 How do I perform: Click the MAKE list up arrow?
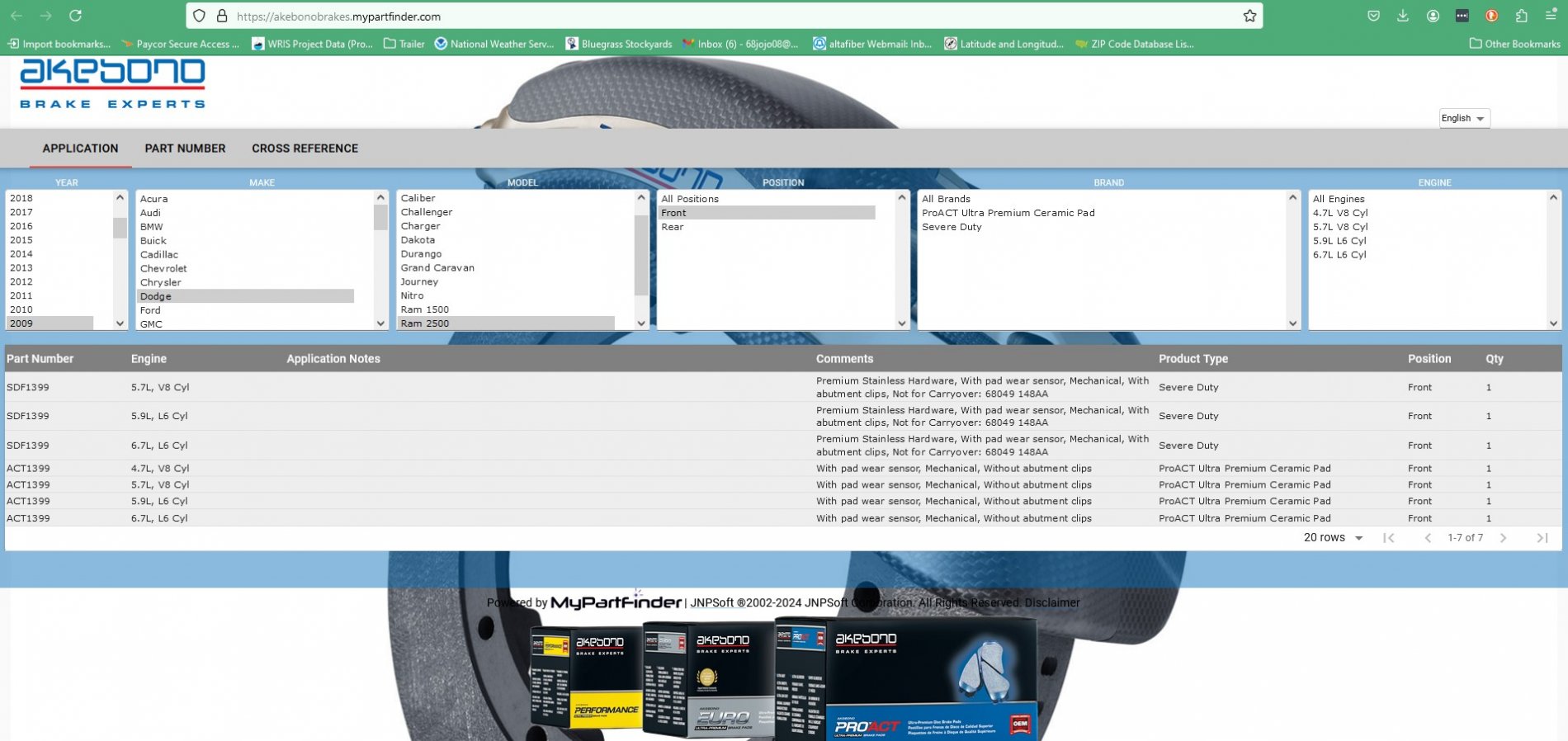380,197
